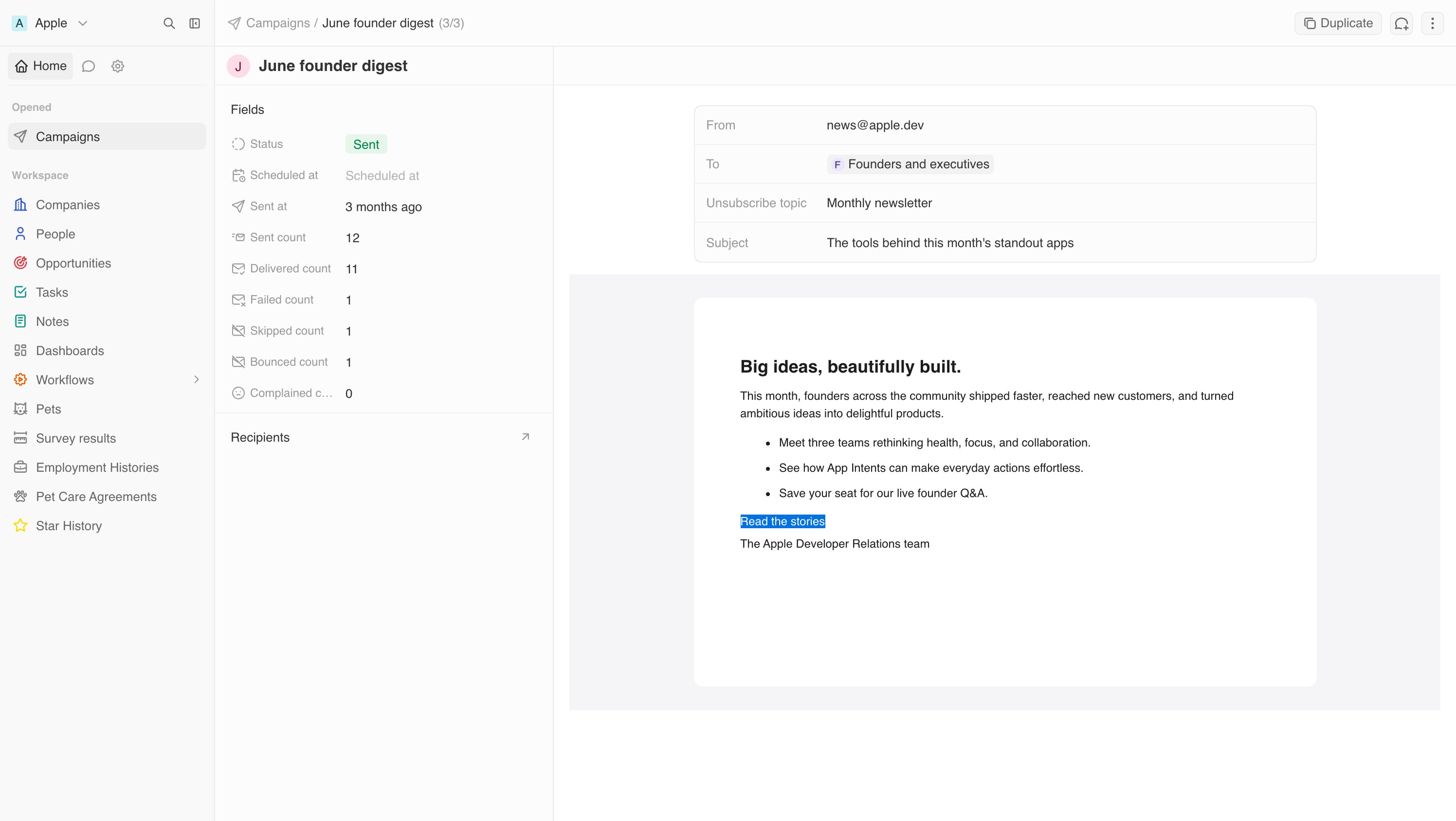Click the Scheduled at empty field
The height and width of the screenshot is (821, 1456).
point(382,175)
